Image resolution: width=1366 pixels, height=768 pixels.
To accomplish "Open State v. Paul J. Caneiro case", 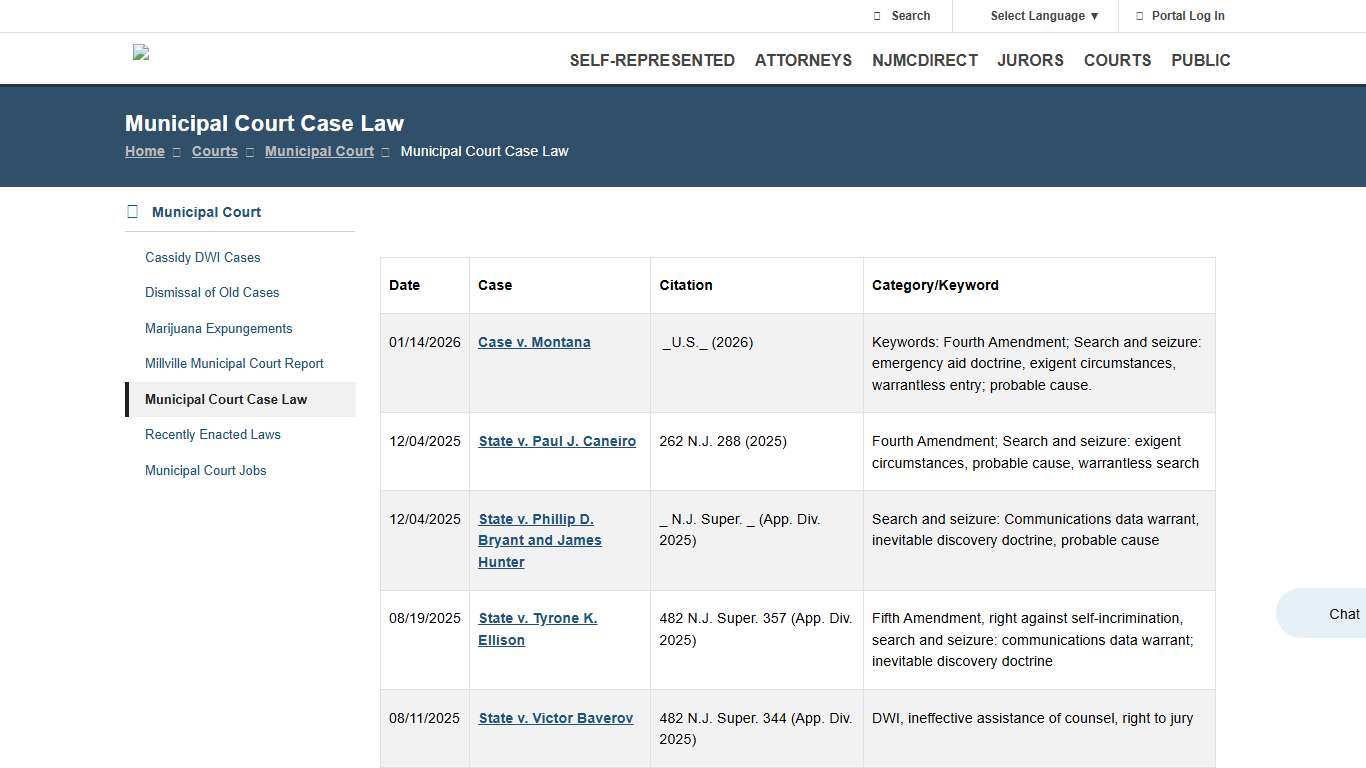I will coord(557,441).
